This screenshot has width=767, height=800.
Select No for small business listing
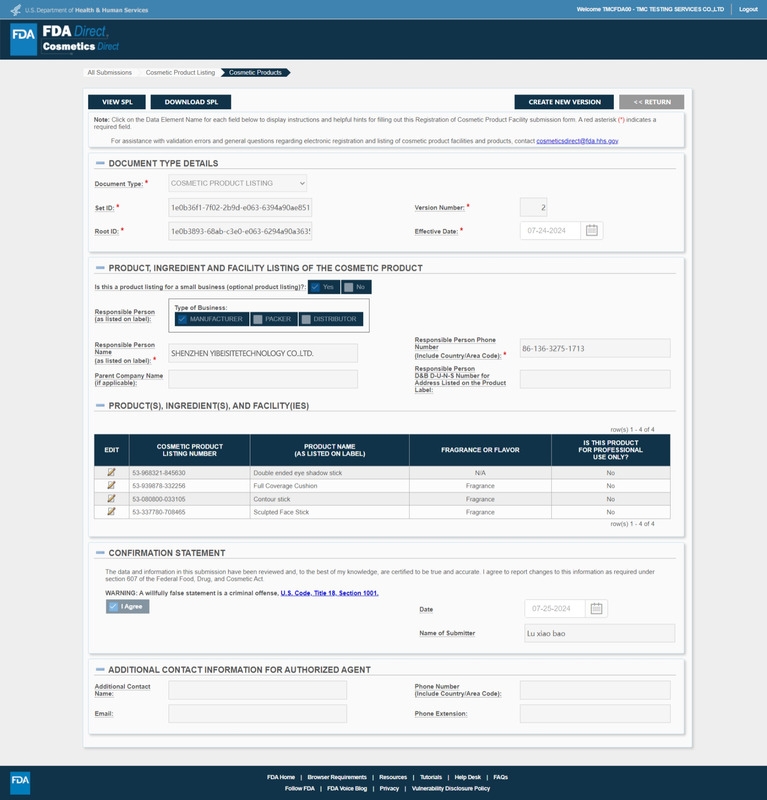355,287
